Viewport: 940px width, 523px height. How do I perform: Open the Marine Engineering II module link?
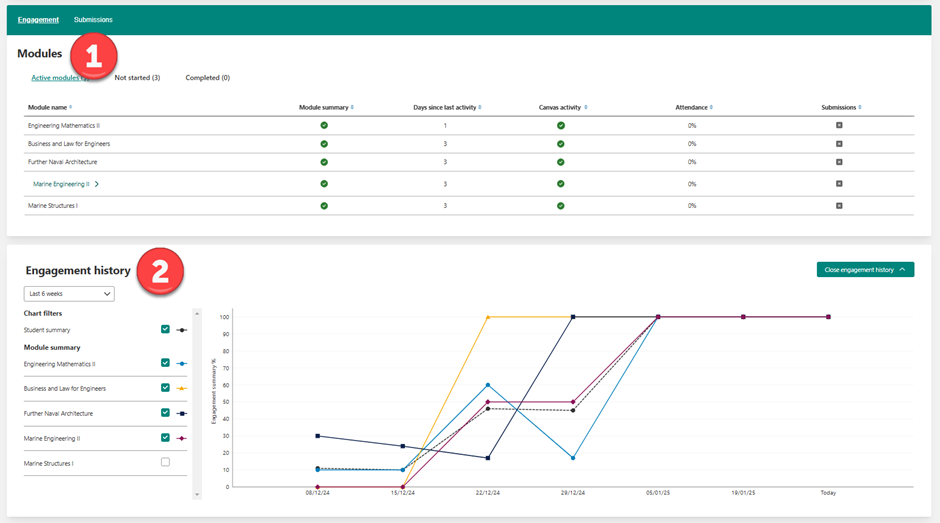coord(61,184)
